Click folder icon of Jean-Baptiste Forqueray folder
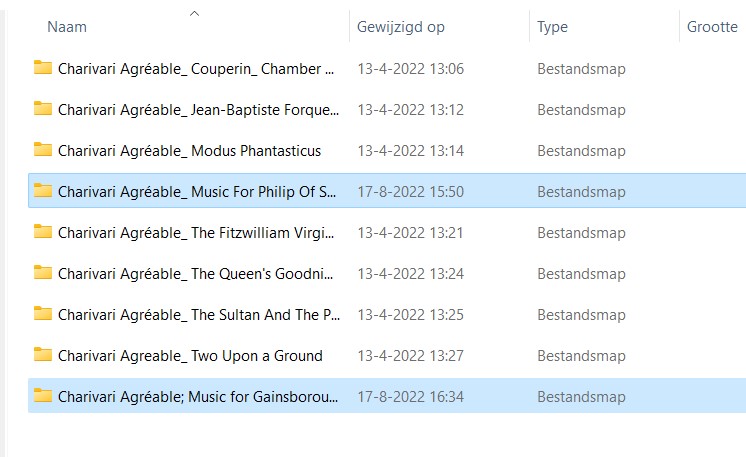Viewport: 746px width, 457px height. click(43, 109)
